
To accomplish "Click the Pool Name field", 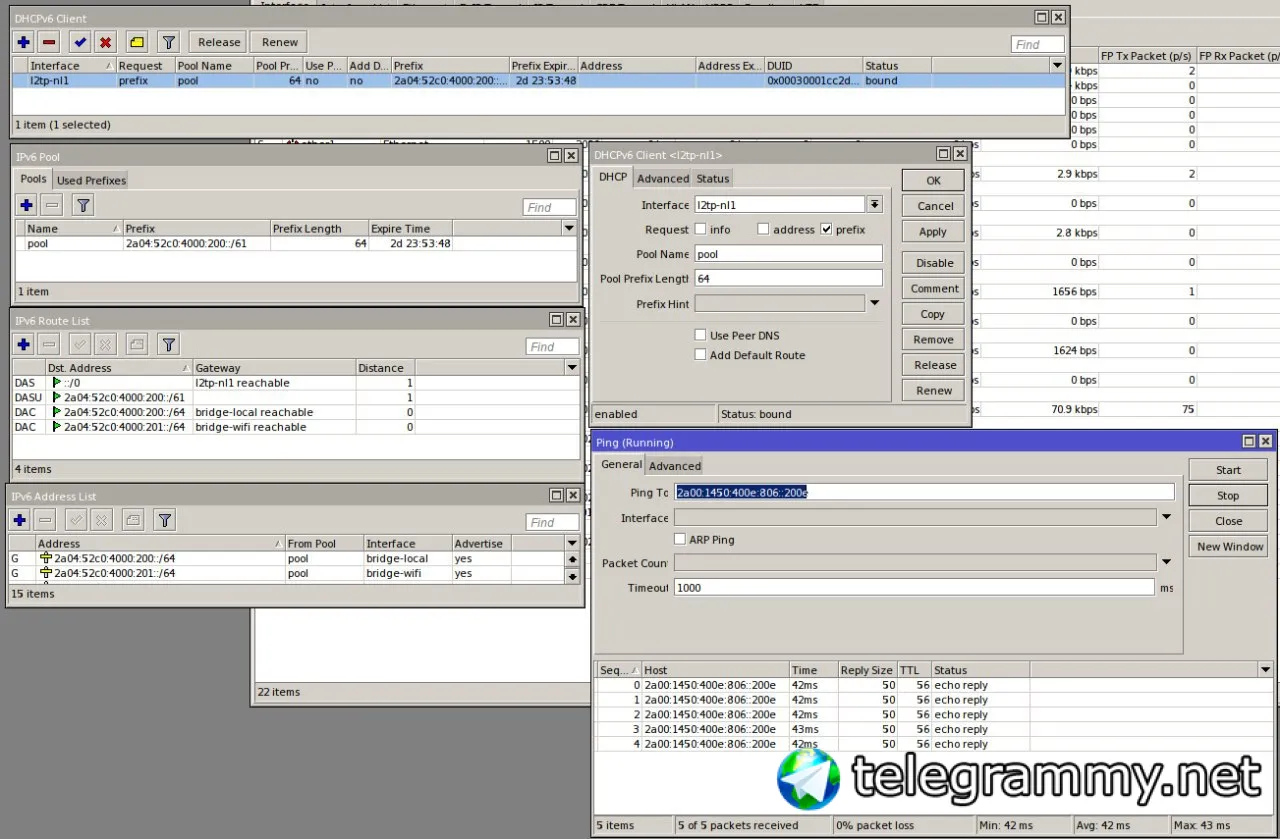I will [x=788, y=254].
